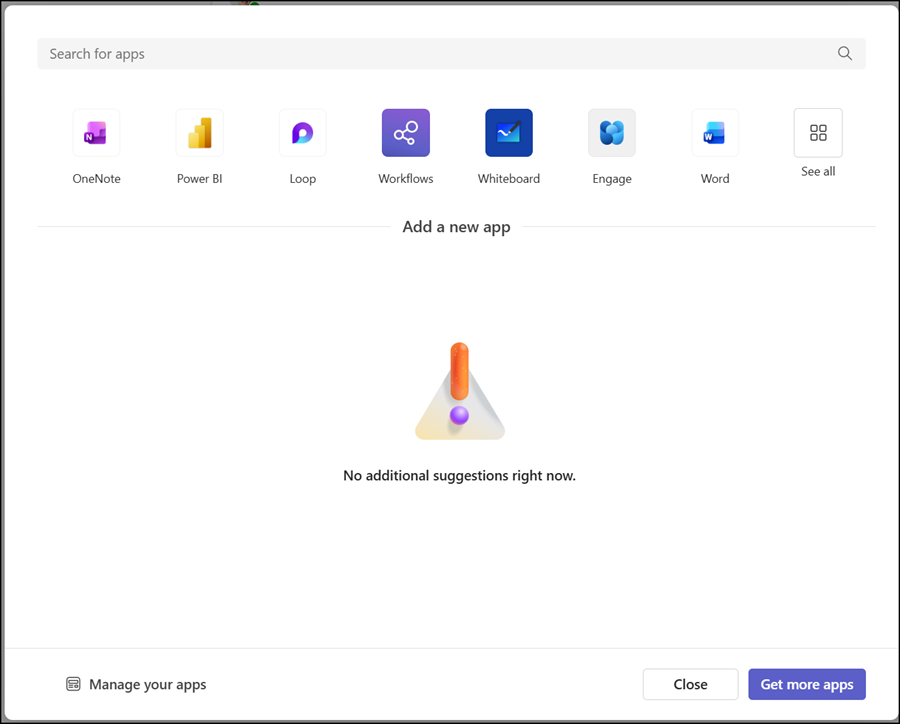The height and width of the screenshot is (724, 900).
Task: Click the Close button
Action: tap(690, 684)
